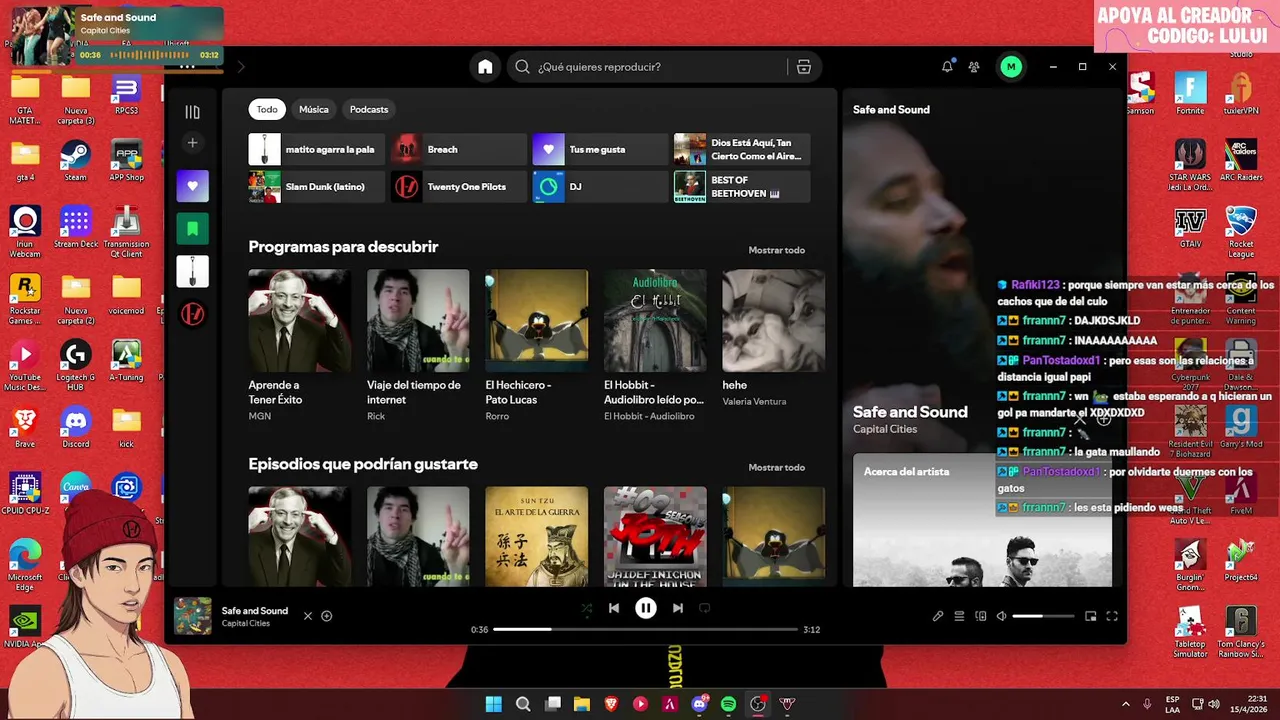Open the lyrics microphone icon
1280x720 pixels.
[938, 616]
